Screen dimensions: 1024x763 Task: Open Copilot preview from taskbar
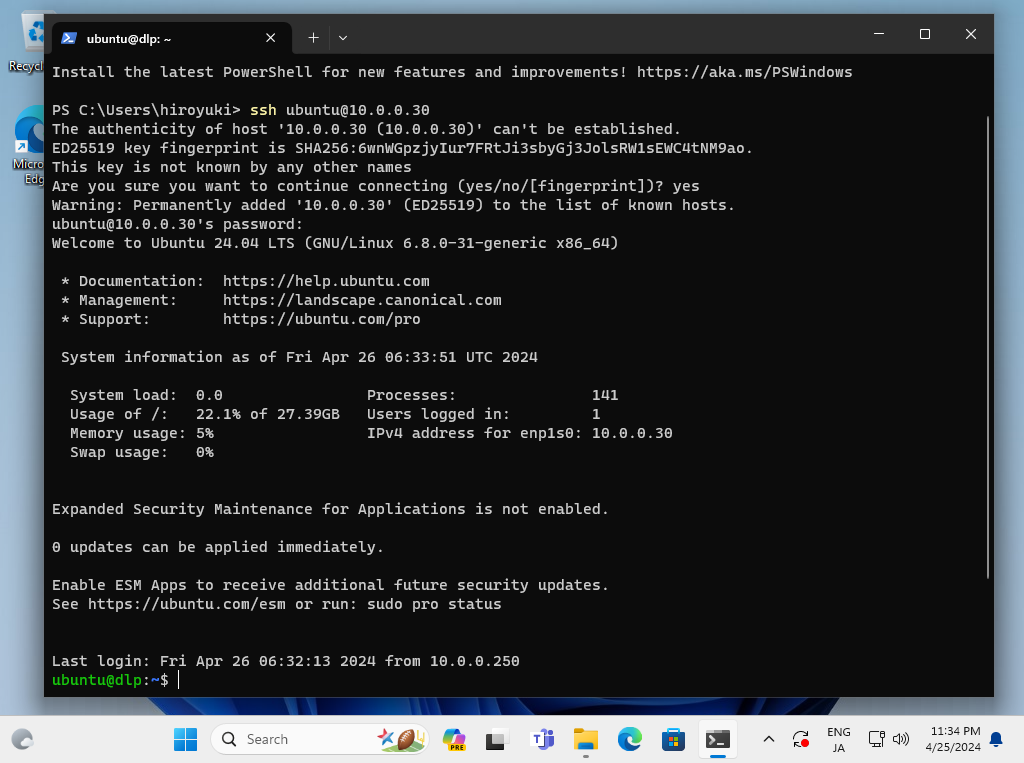click(x=455, y=739)
